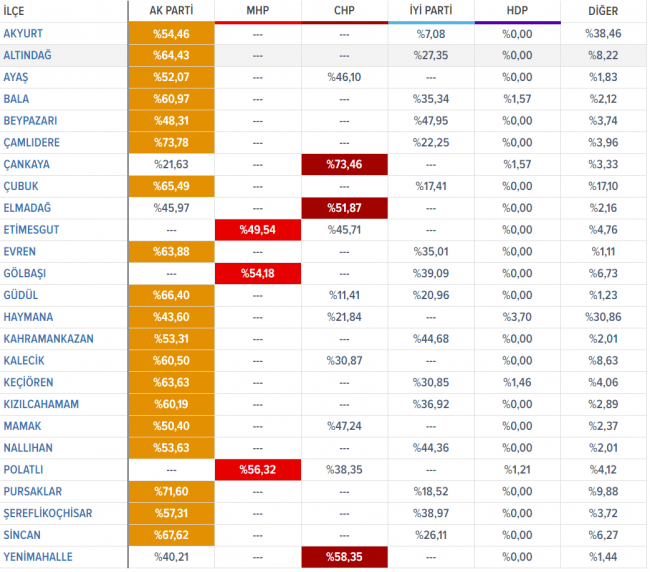The height and width of the screenshot is (572, 650).
Task: Select the ŞEREFLİKOÇHİSAR district name
Action: 46,513
